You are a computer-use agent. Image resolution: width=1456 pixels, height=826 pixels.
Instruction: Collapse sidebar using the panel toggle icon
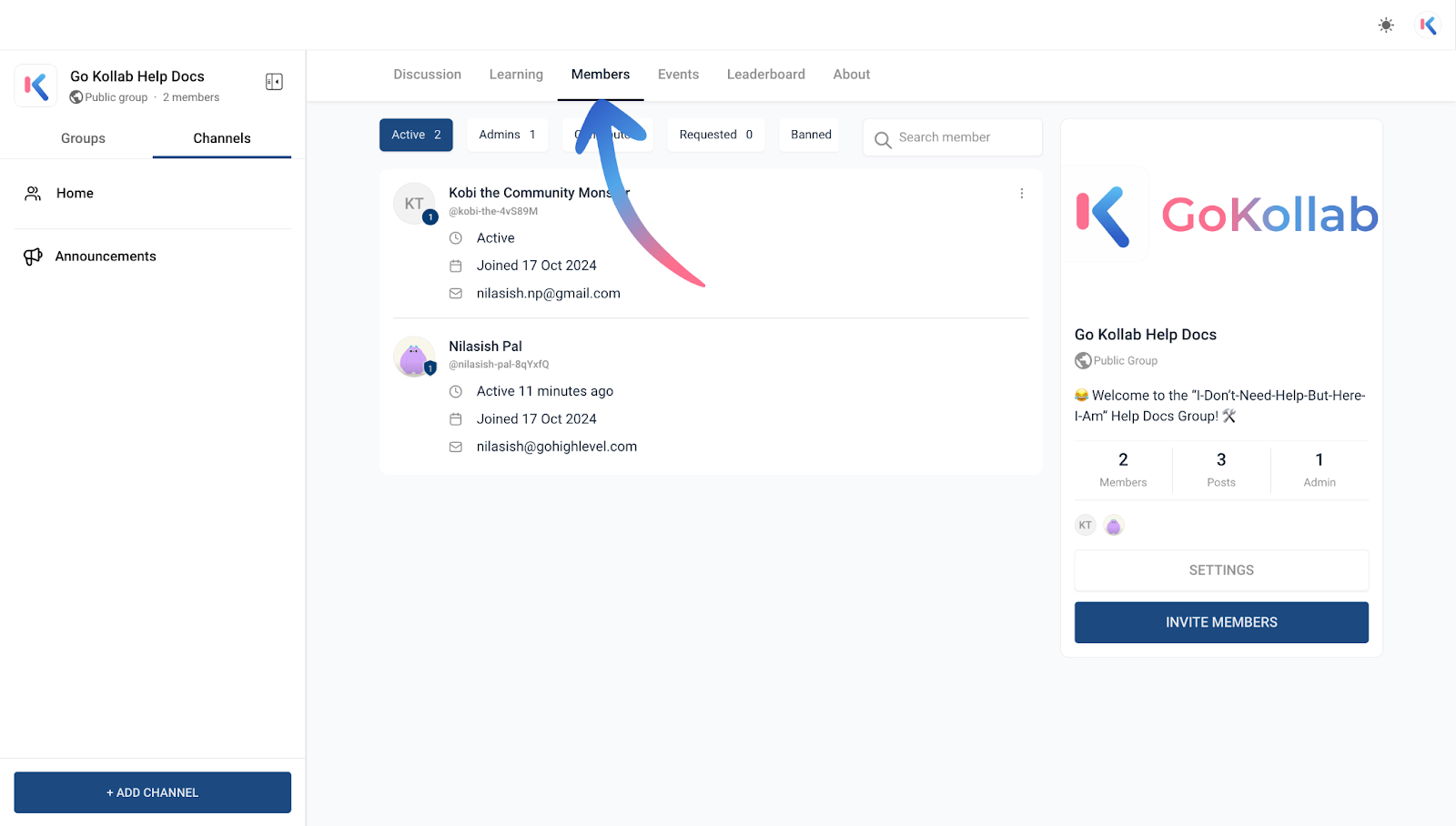click(274, 82)
